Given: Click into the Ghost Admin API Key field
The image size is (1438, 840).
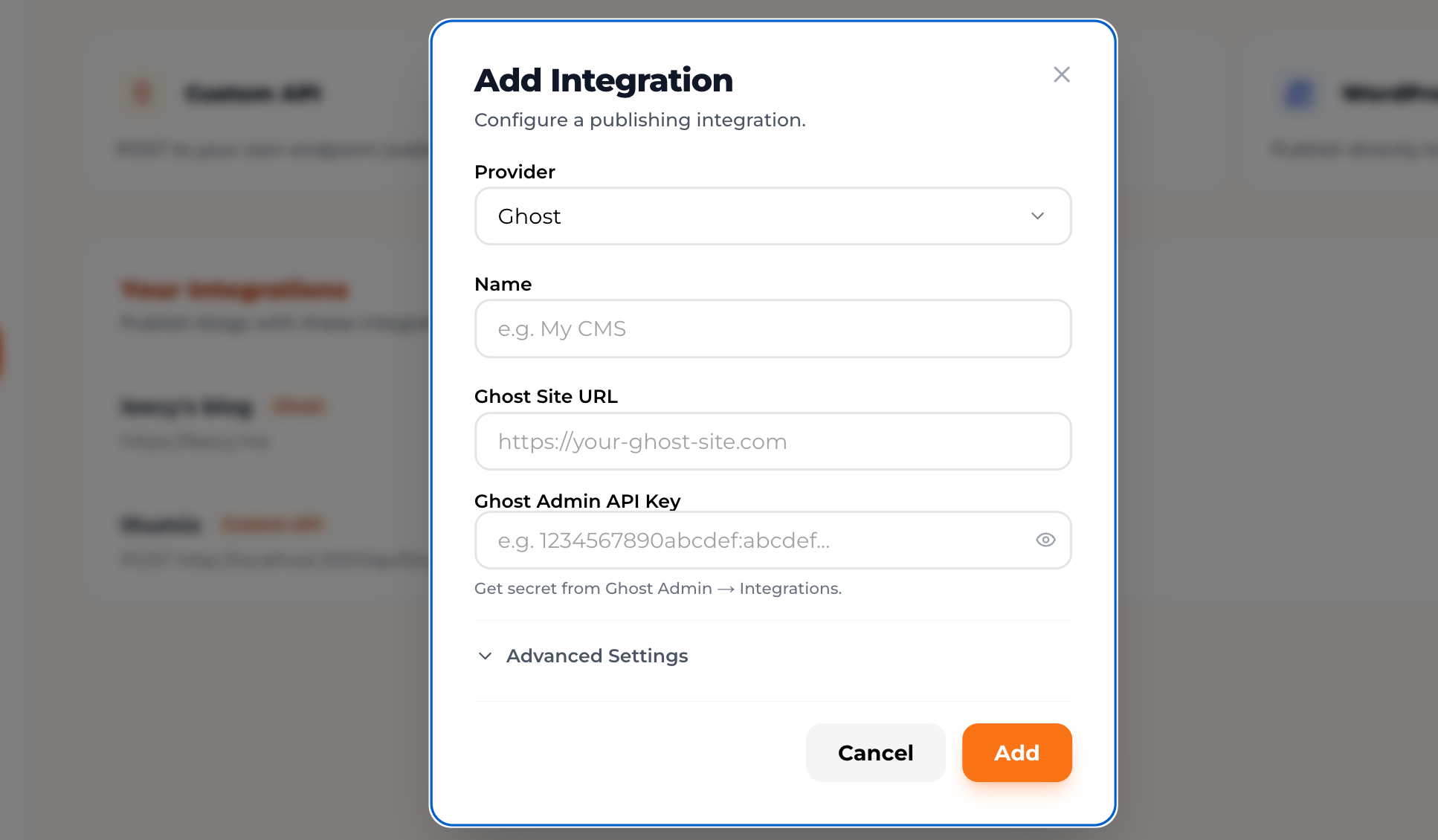Looking at the screenshot, I should pos(751,540).
